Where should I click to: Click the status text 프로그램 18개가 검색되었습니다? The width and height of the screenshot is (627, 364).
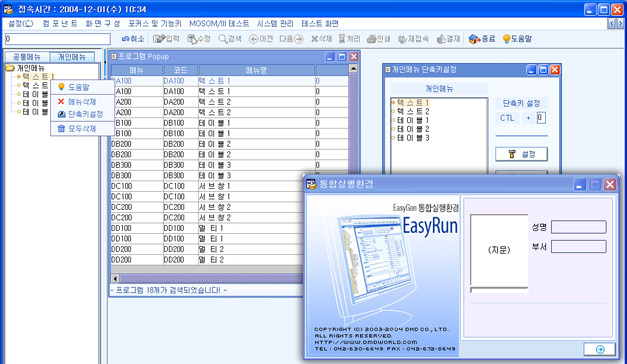coord(169,290)
